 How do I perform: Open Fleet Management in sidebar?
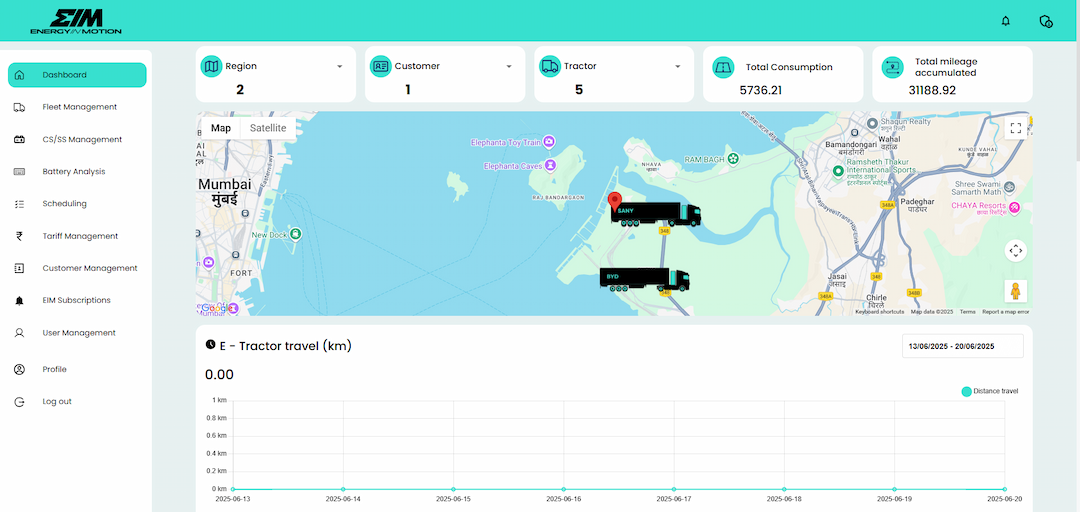point(77,107)
